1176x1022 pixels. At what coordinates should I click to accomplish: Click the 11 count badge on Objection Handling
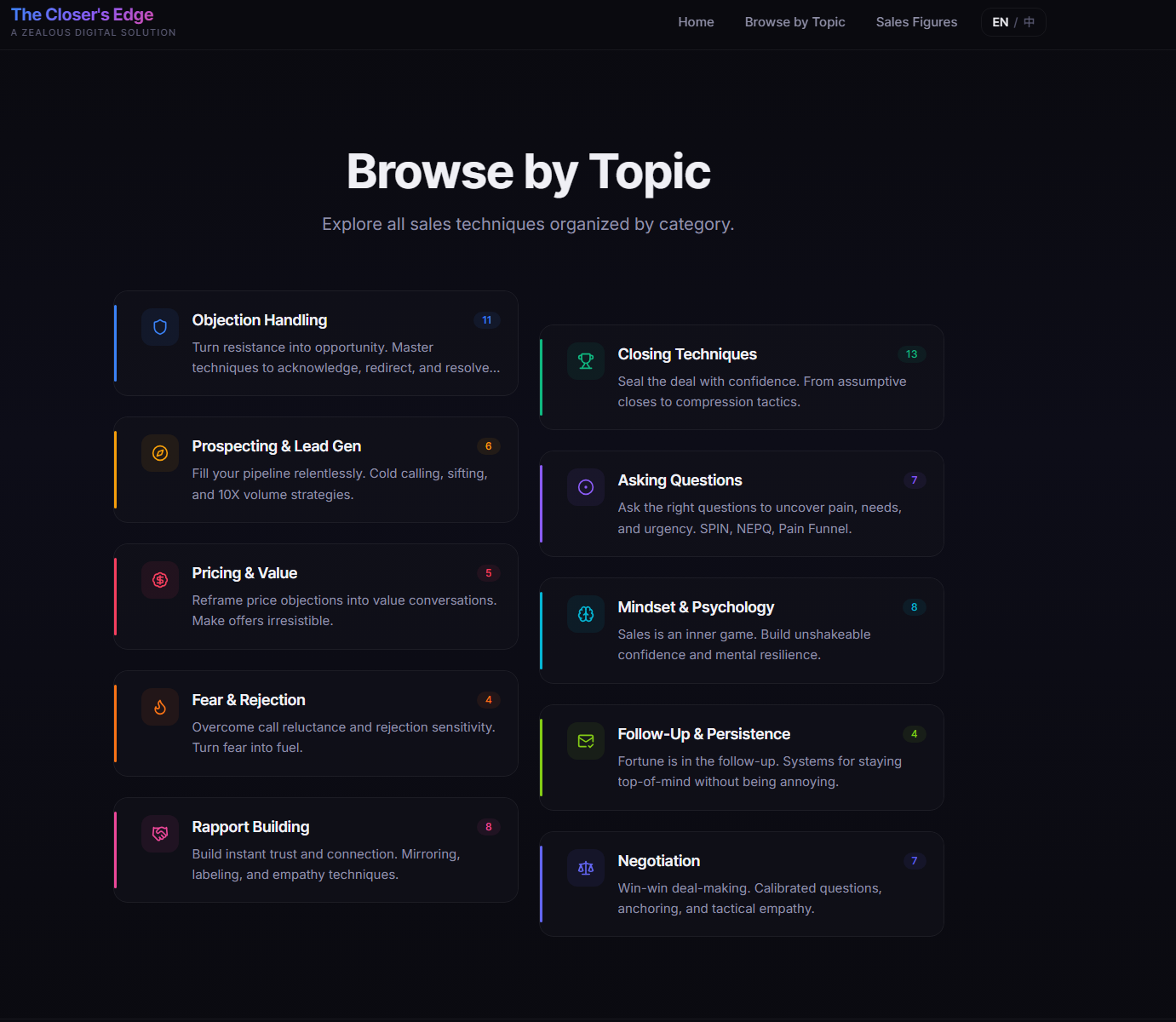(487, 320)
